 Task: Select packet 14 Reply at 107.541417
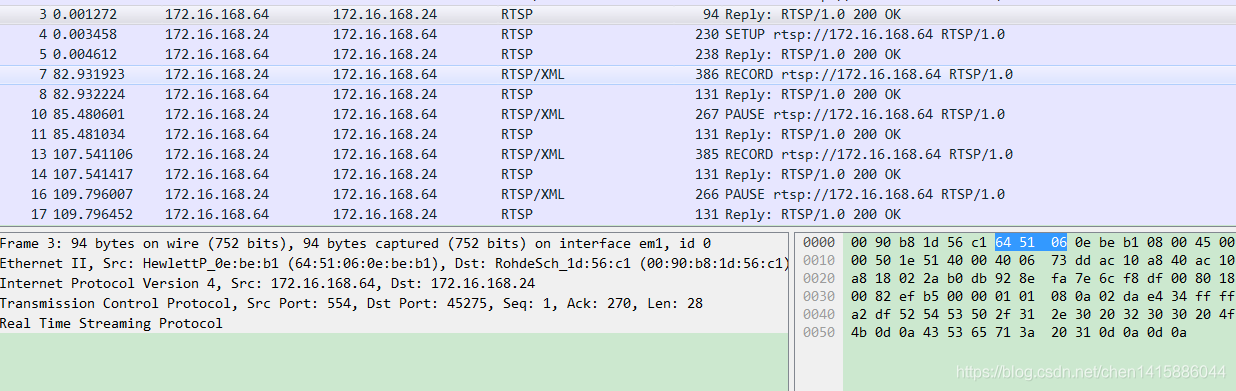click(x=618, y=174)
